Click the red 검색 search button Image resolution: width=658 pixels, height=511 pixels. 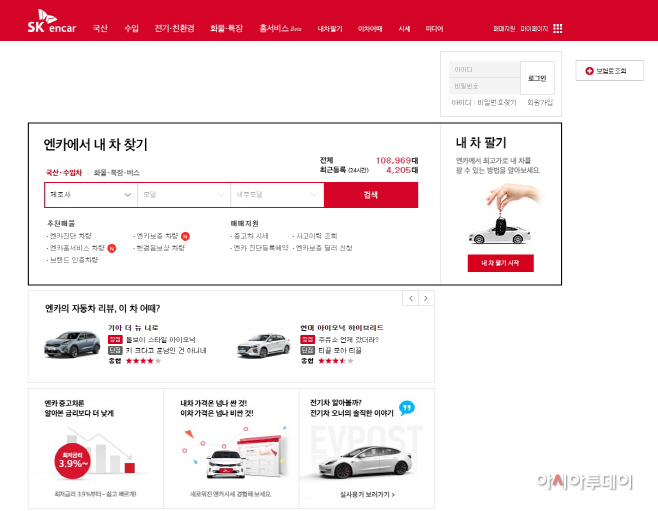371,195
